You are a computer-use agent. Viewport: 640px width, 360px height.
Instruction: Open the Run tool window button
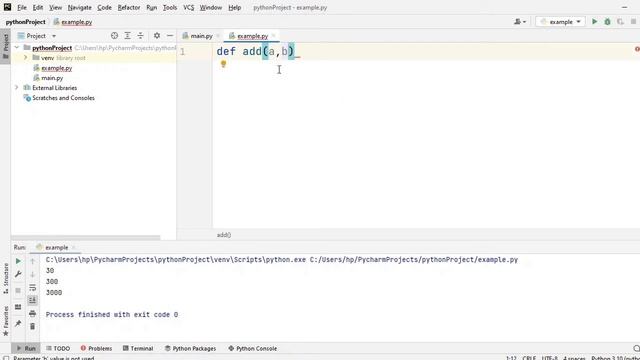coord(26,349)
